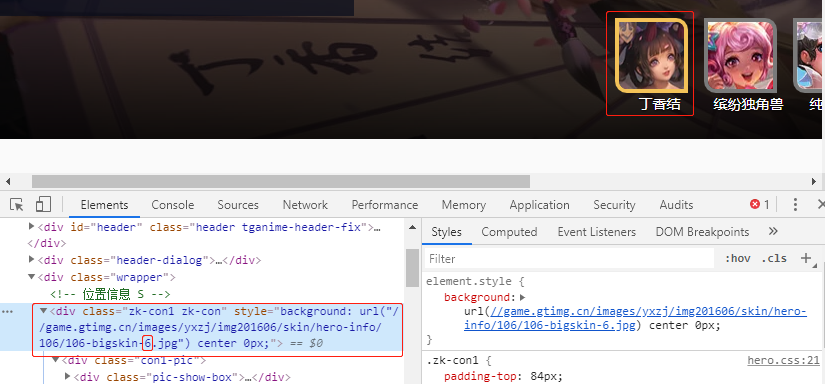This screenshot has height=384, width=825.
Task: Show more style tabs with double chevron
Action: (773, 231)
